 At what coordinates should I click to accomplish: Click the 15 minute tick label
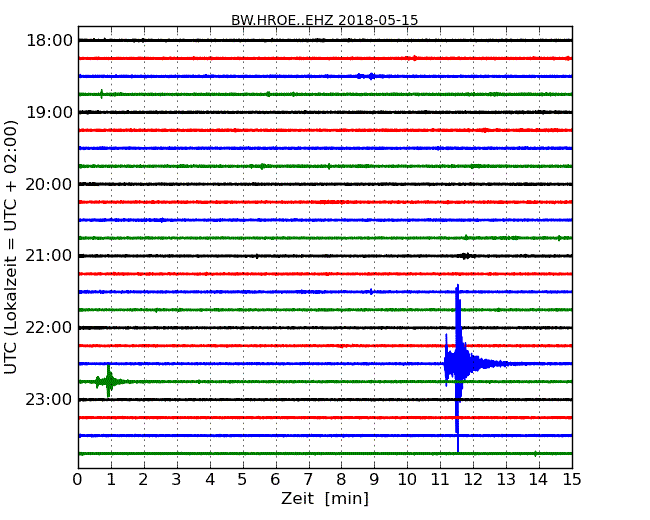click(572, 480)
